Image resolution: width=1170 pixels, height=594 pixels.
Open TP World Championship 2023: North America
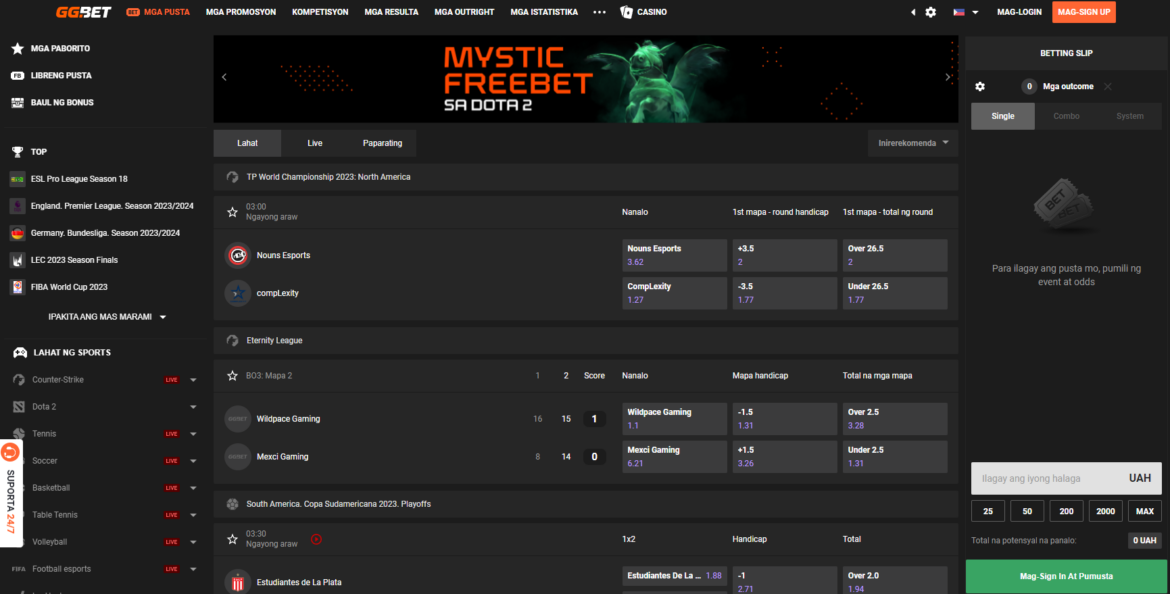(586, 177)
